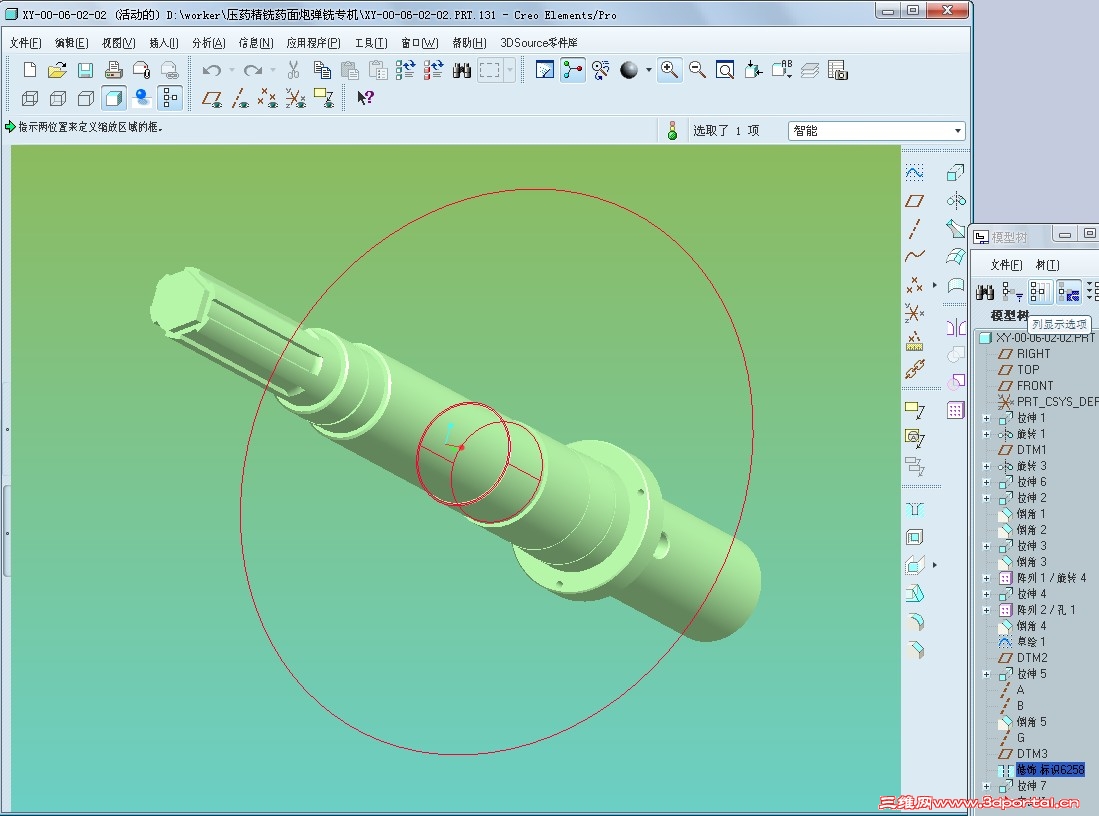This screenshot has height=816, width=1099.
Task: Click the context help arrow icon
Action: coord(365,98)
